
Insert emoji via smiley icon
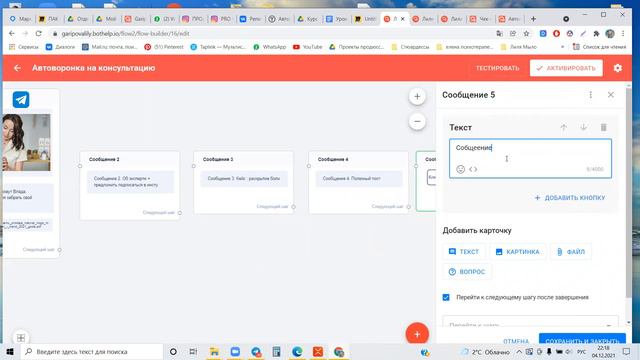click(460, 169)
